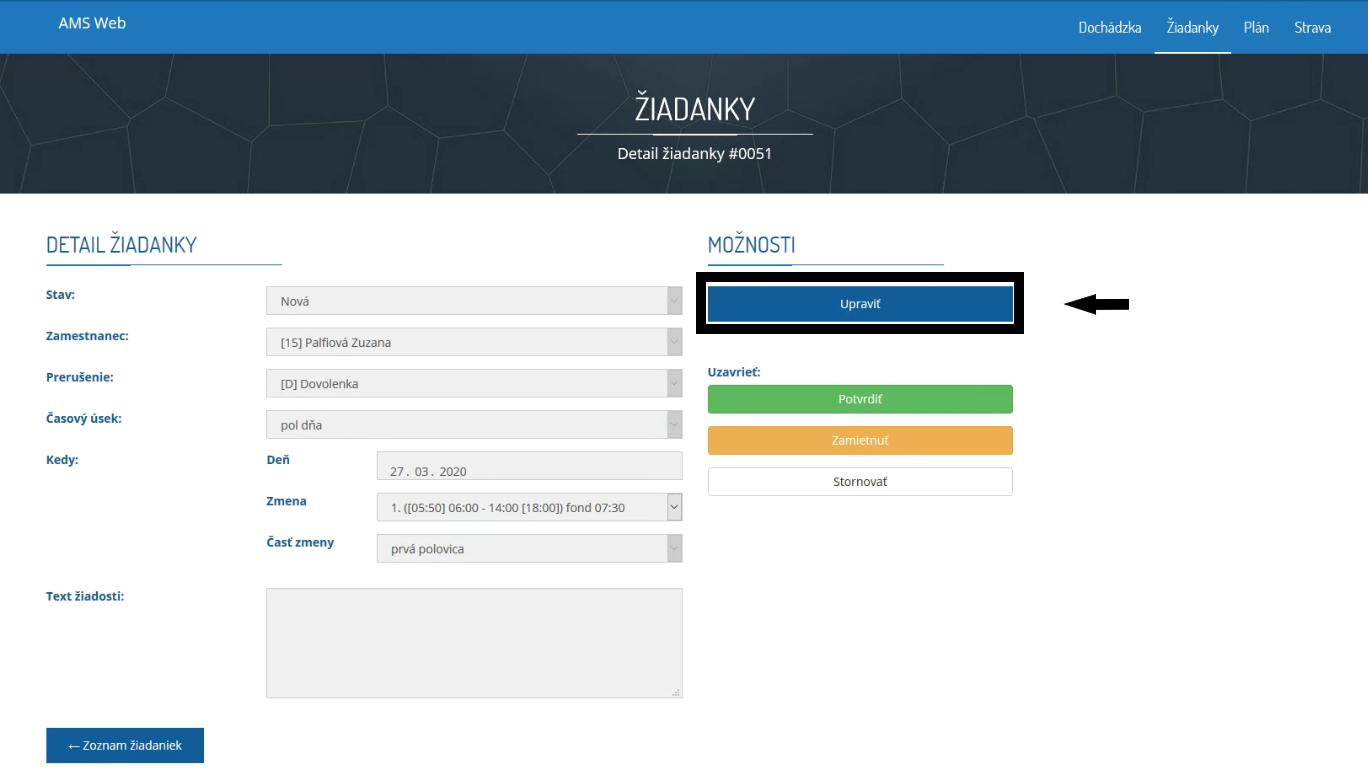Return via Zoznam žiadaniek back button
Viewport: 1368px width, 770px height.
(x=125, y=745)
